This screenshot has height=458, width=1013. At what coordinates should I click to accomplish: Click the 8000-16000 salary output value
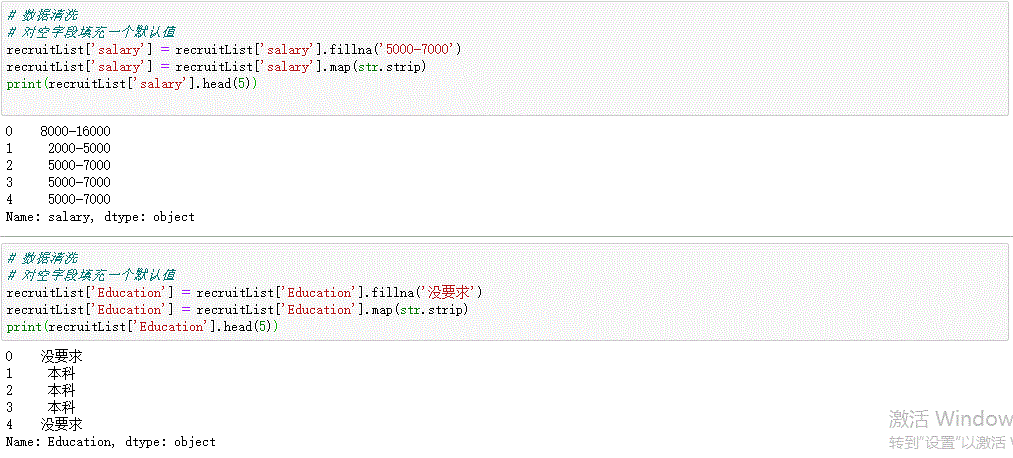75,131
